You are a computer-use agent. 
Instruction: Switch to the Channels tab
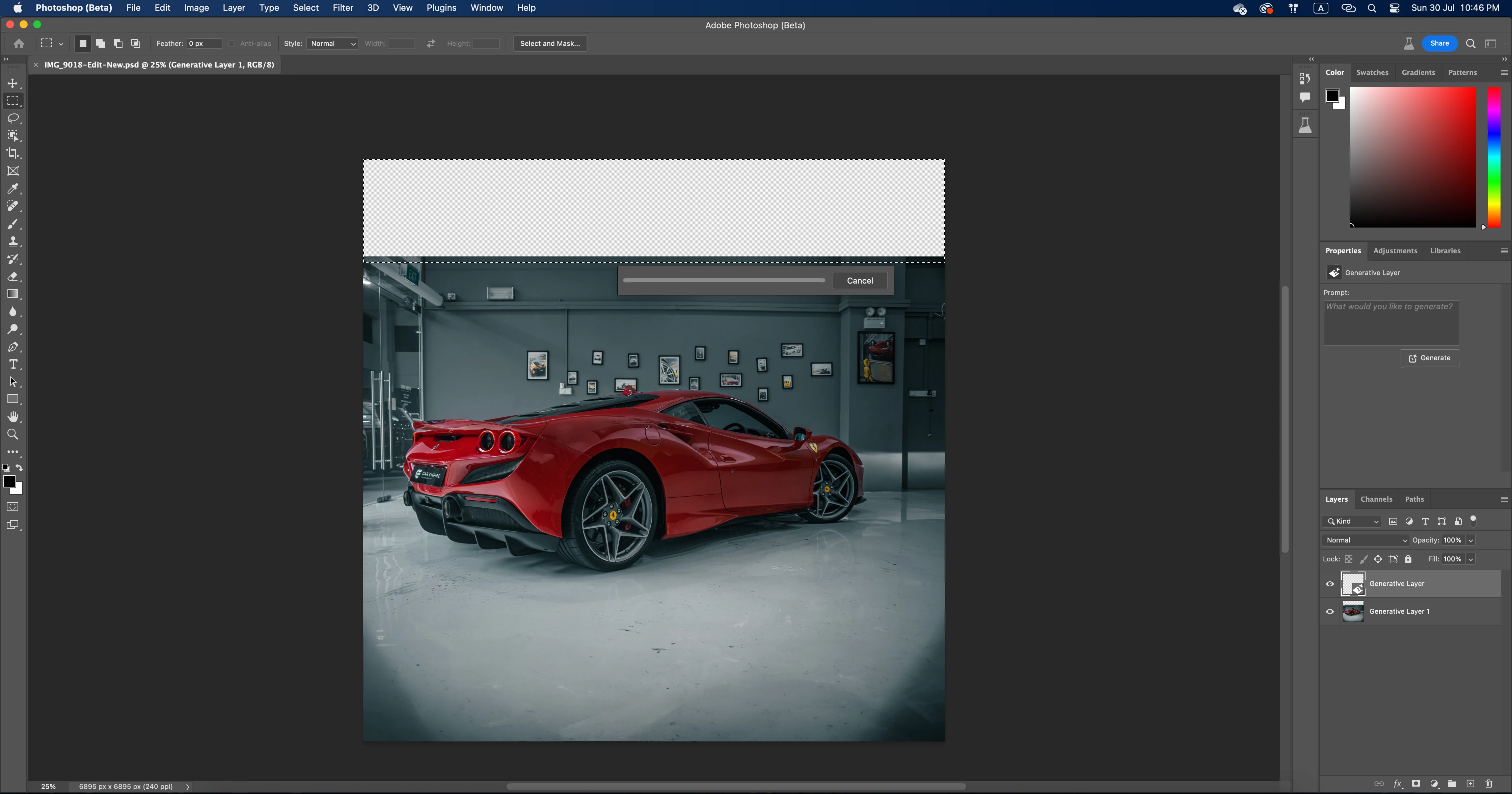[x=1376, y=499]
